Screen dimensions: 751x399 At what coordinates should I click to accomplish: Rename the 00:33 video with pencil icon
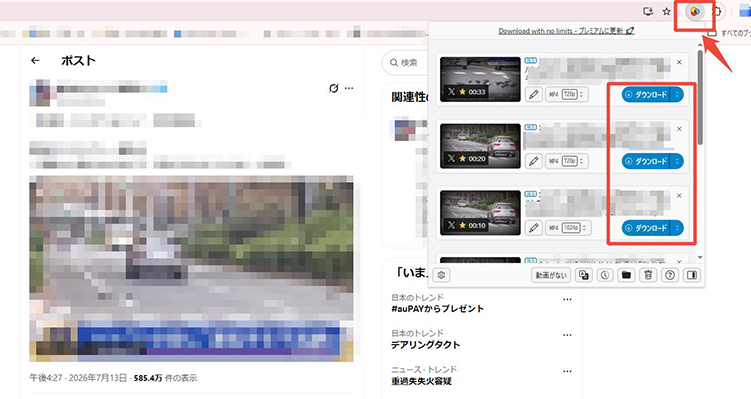tap(534, 95)
